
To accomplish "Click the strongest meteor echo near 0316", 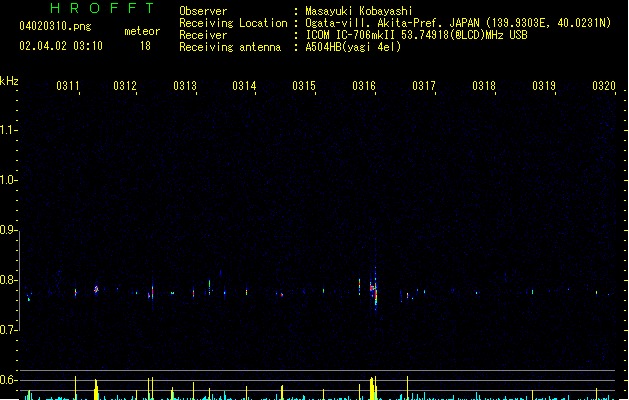I will pos(374,290).
